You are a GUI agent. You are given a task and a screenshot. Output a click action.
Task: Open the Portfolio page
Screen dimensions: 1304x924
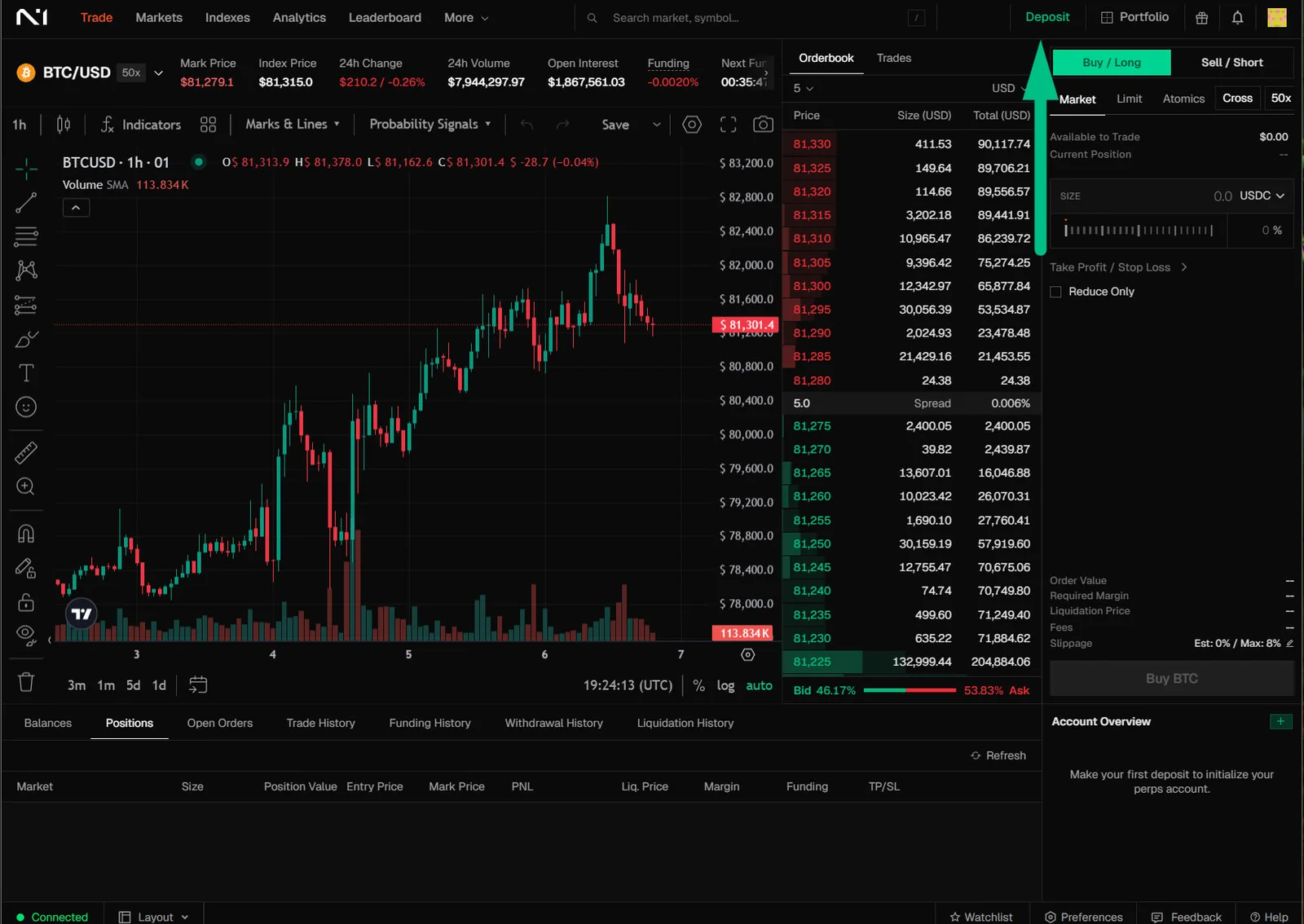click(x=1134, y=17)
